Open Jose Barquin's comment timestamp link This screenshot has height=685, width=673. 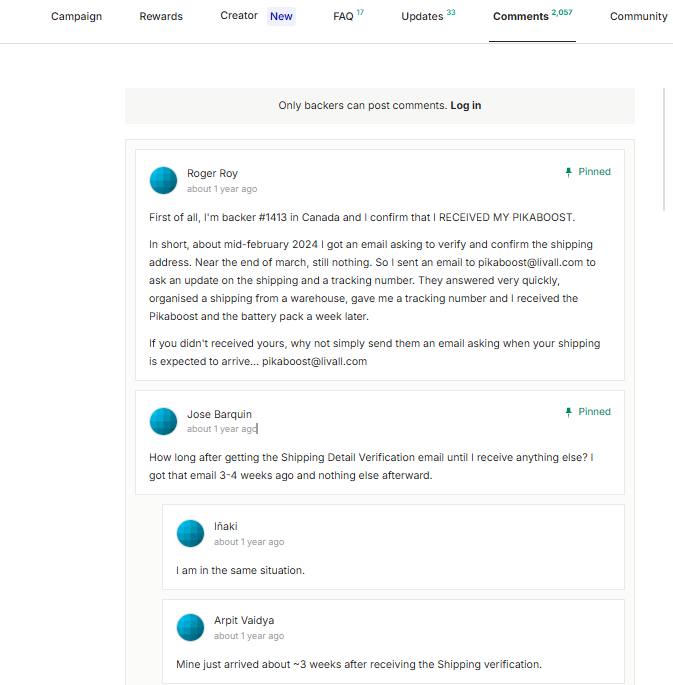point(222,429)
